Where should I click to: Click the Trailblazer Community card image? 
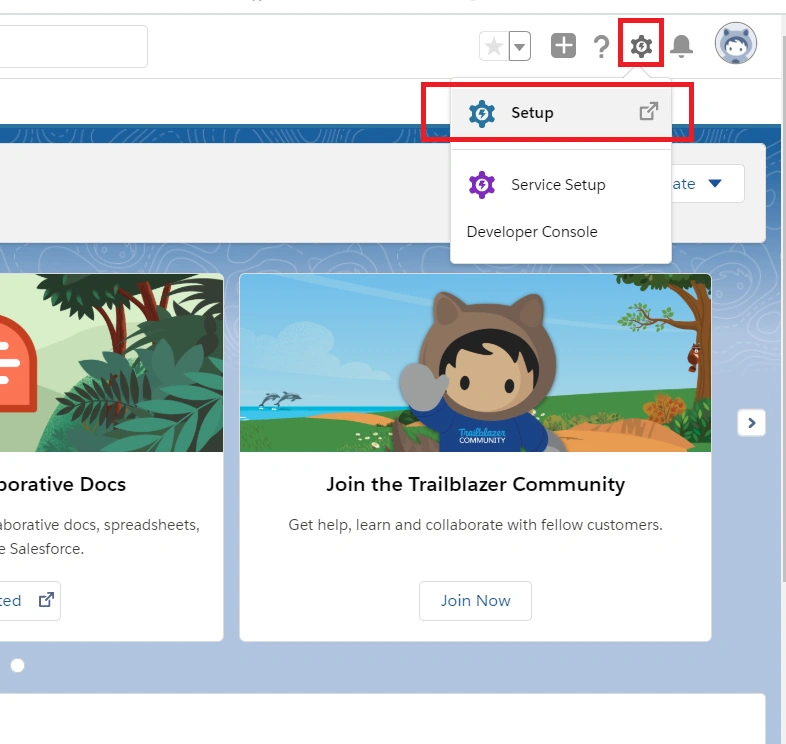pyautogui.click(x=475, y=362)
